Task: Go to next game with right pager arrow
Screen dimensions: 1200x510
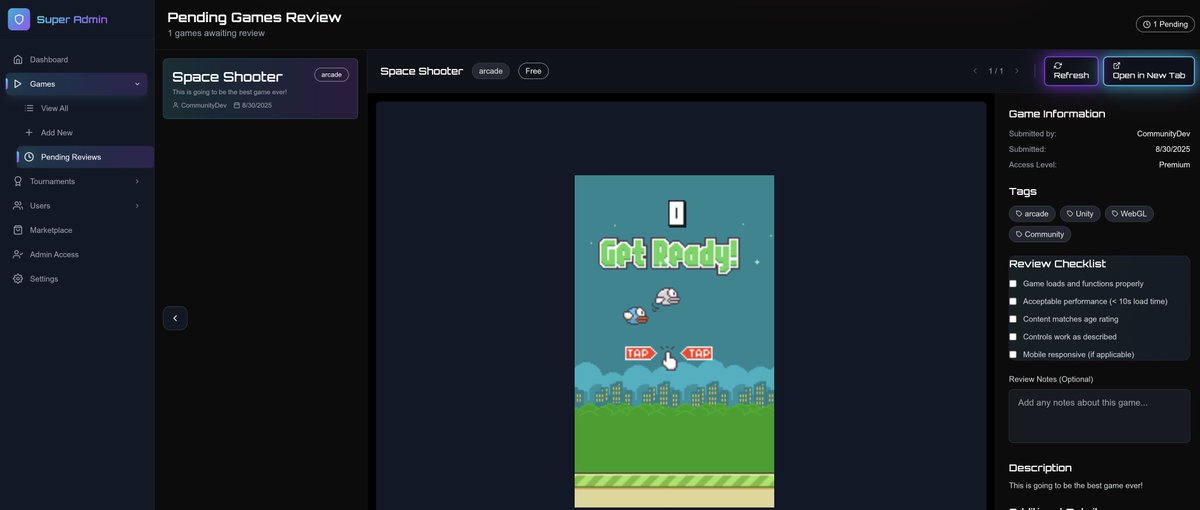Action: click(x=1017, y=71)
